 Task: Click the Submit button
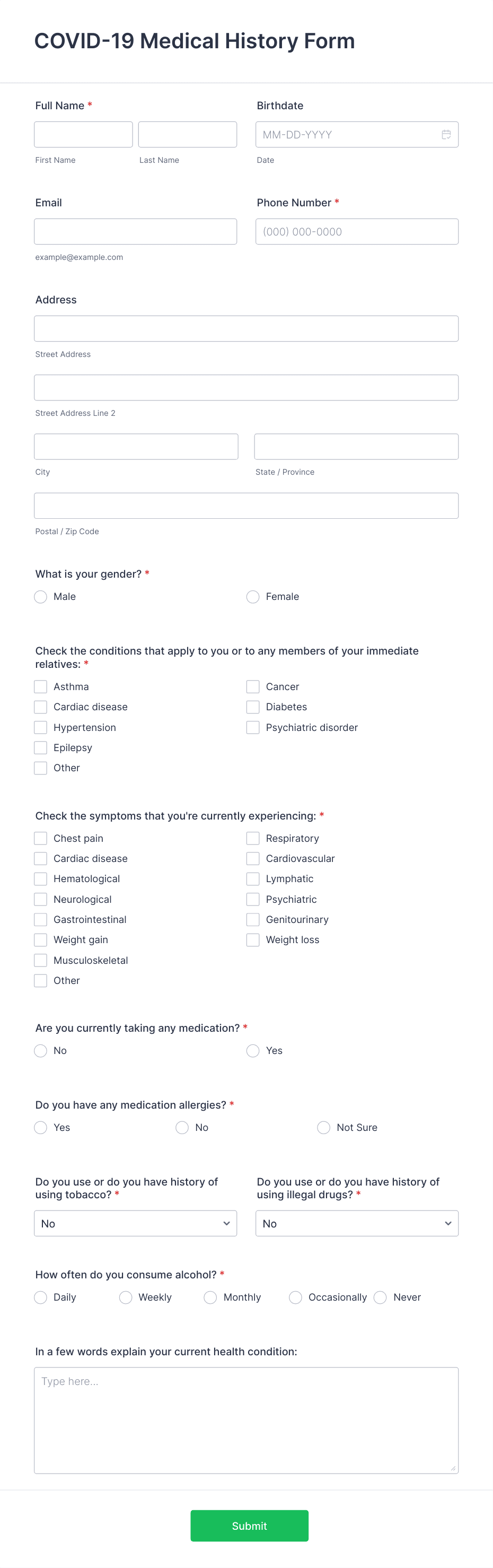pyautogui.click(x=249, y=1526)
